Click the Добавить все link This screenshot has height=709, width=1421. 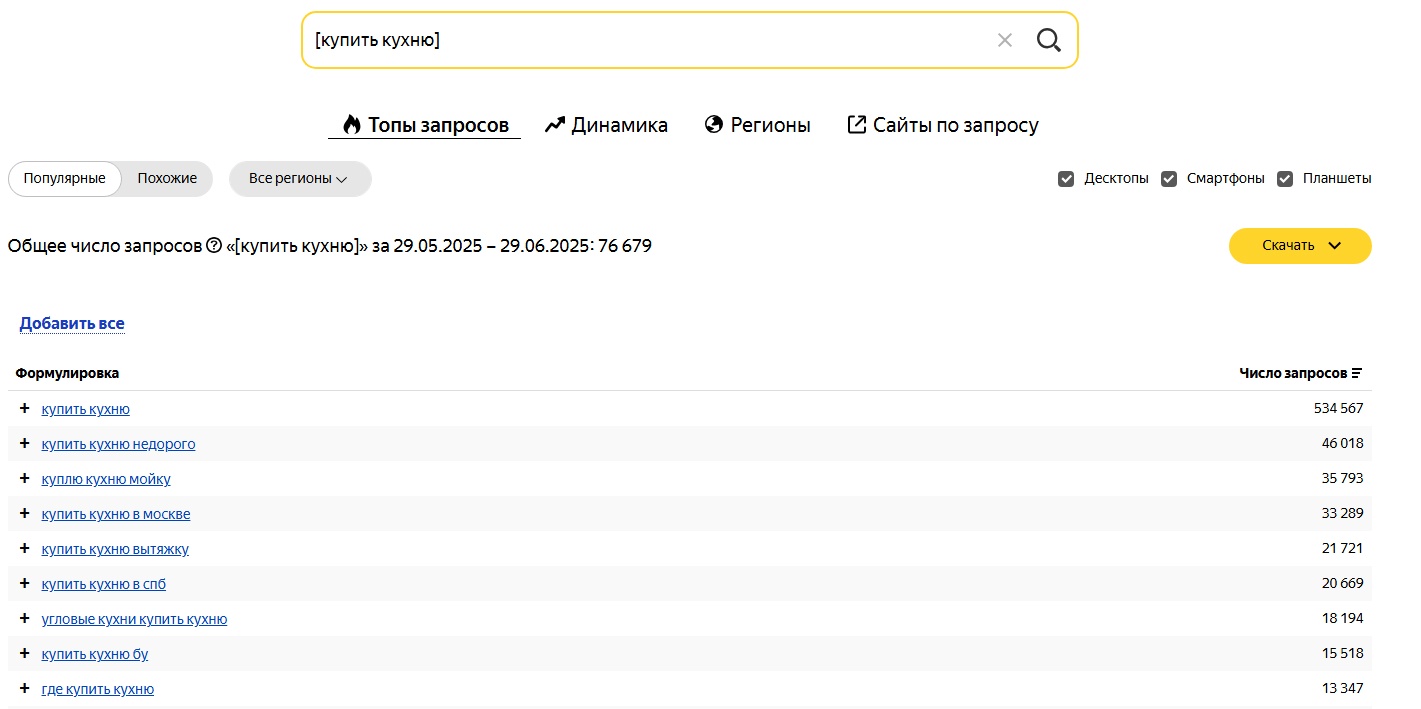(72, 323)
